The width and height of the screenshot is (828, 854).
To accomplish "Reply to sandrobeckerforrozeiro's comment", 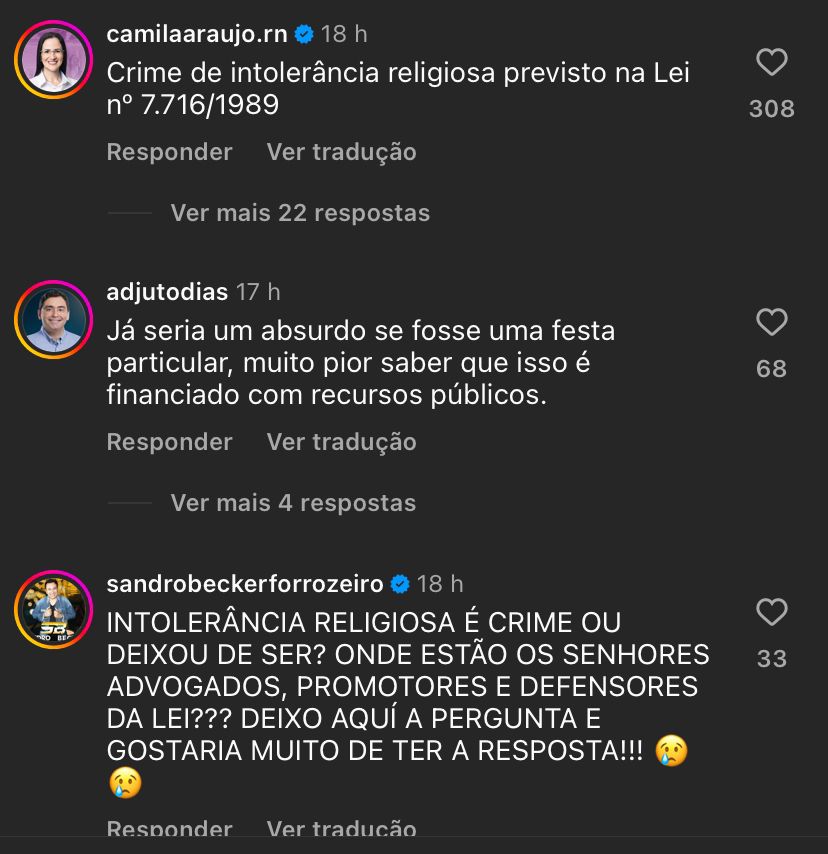I will click(169, 828).
